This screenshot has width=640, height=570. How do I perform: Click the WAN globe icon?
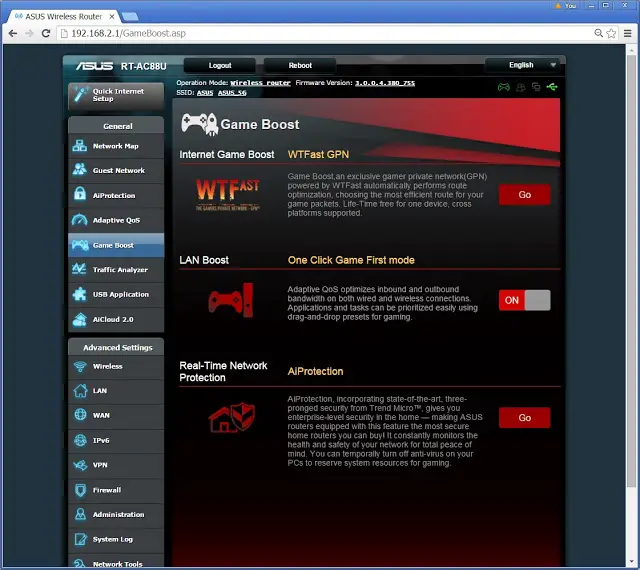pos(80,415)
